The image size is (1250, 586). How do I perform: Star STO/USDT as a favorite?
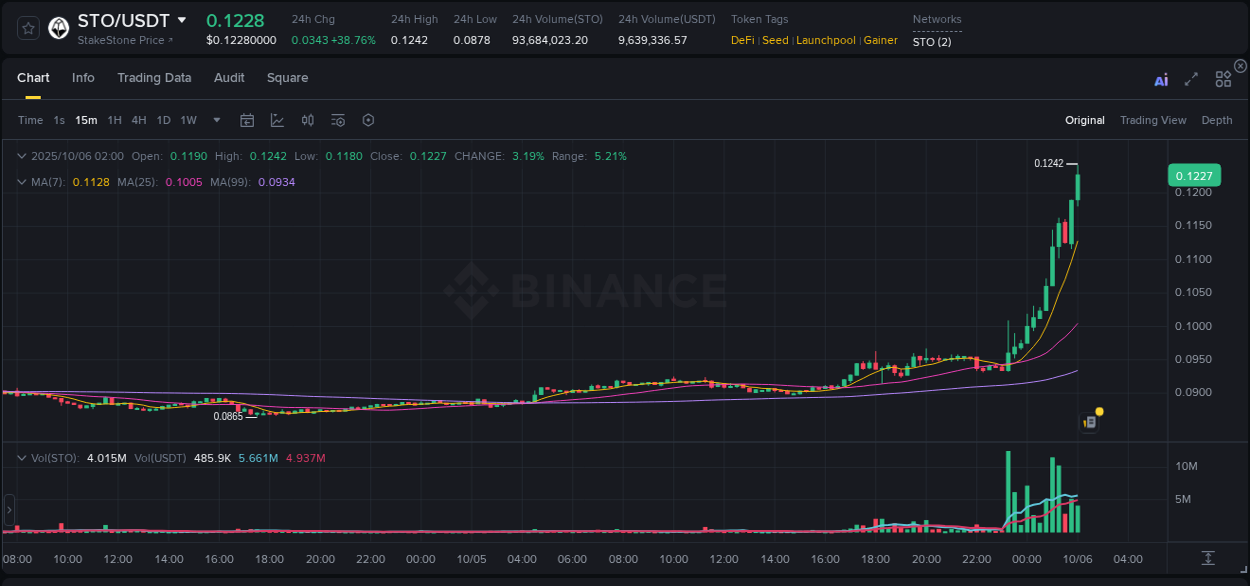(x=26, y=28)
